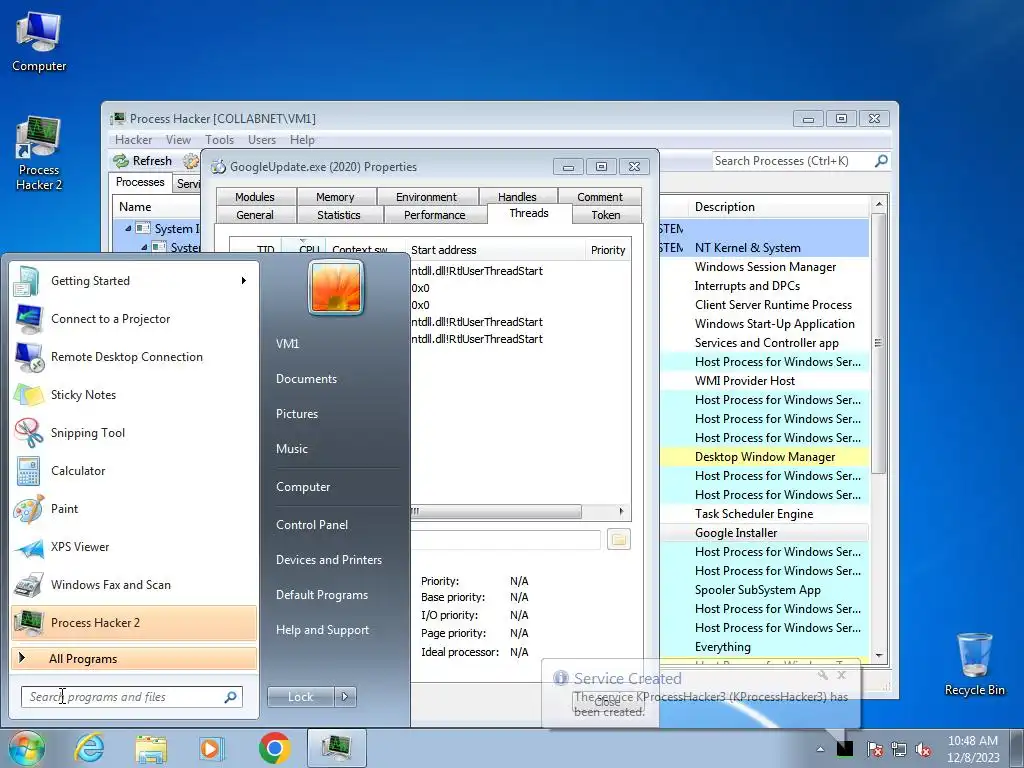
Task: Open the View menu
Action: [x=178, y=140]
